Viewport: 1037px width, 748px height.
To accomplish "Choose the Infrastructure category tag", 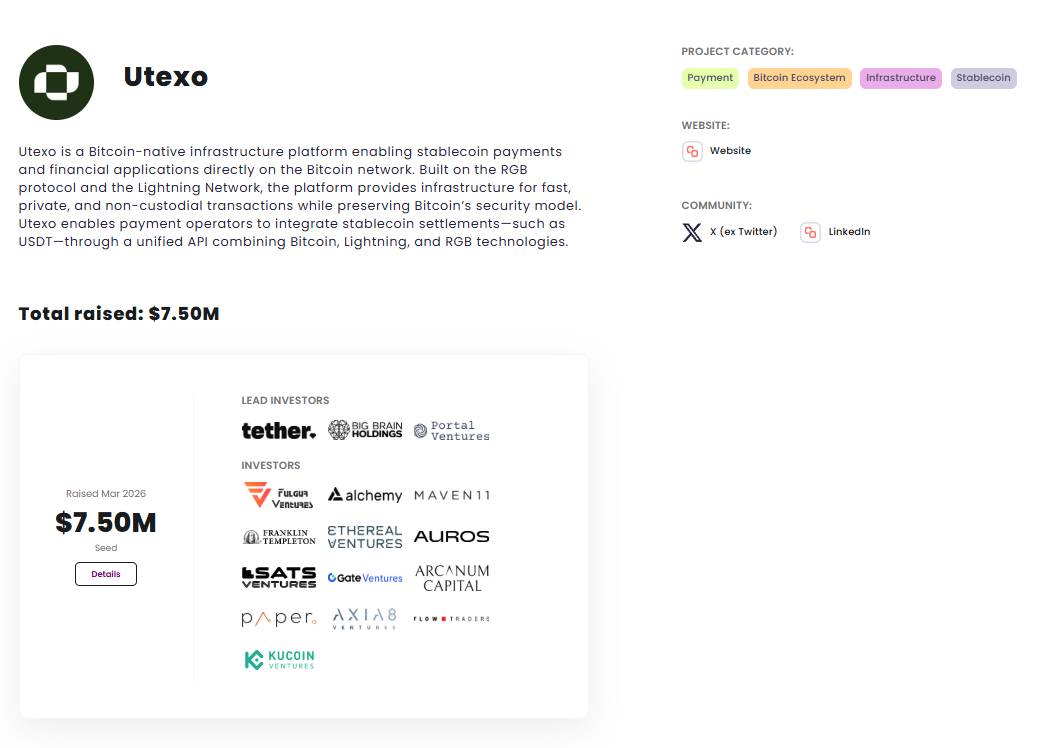I will (900, 78).
